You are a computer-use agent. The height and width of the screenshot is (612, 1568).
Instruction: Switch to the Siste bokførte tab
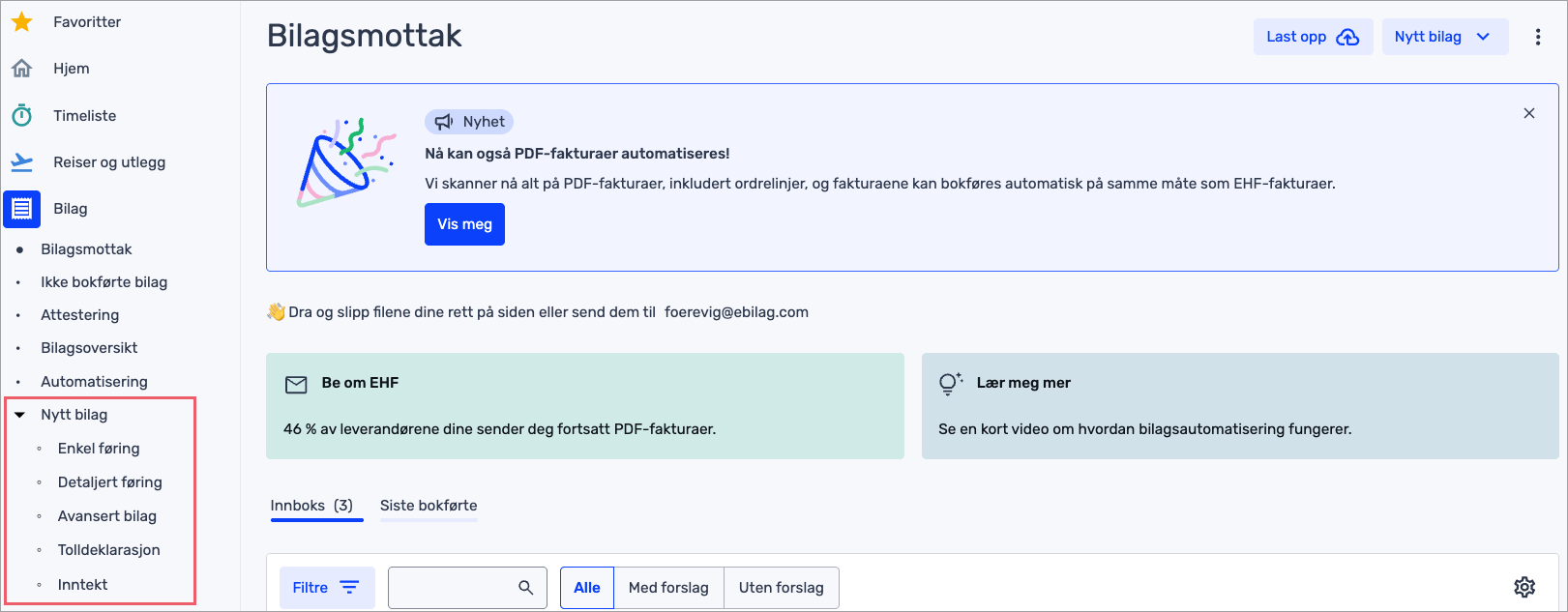click(x=429, y=506)
